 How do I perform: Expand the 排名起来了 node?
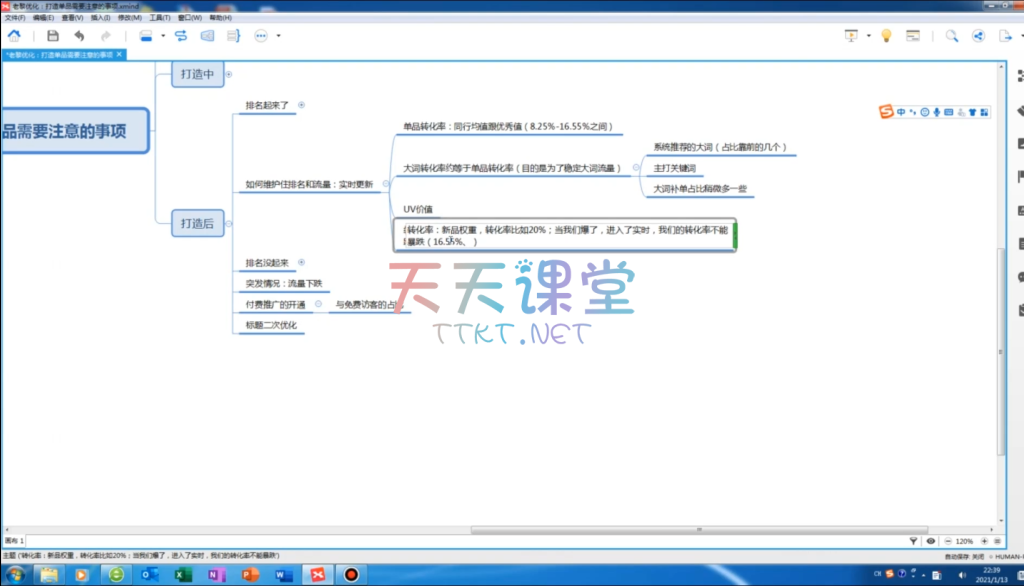click(302, 104)
